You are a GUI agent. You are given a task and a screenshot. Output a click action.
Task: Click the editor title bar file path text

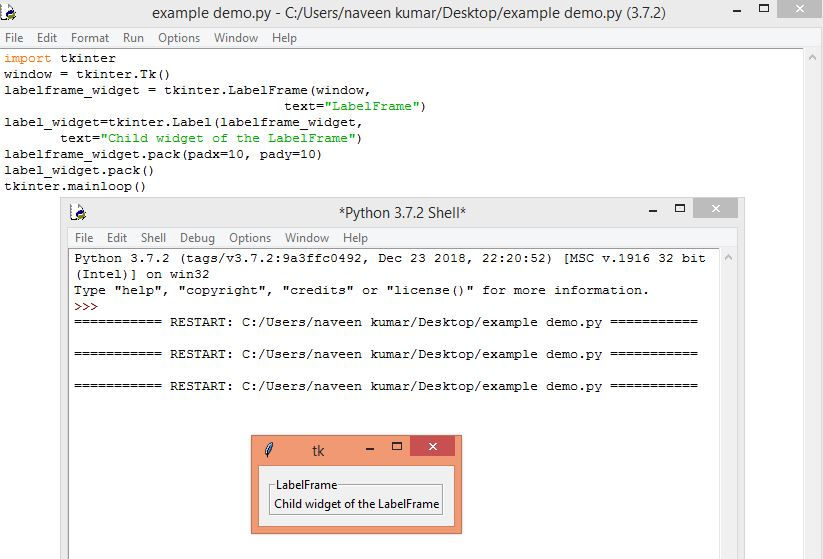click(409, 12)
